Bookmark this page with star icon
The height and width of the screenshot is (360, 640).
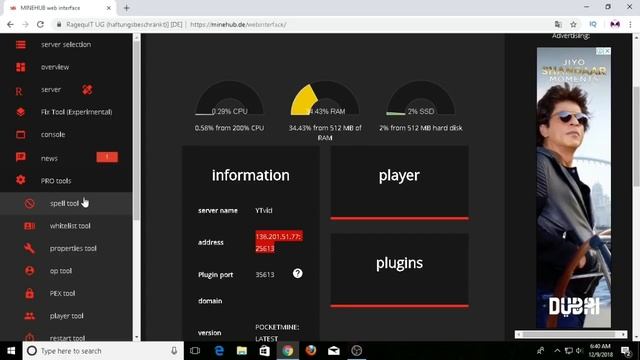click(573, 24)
